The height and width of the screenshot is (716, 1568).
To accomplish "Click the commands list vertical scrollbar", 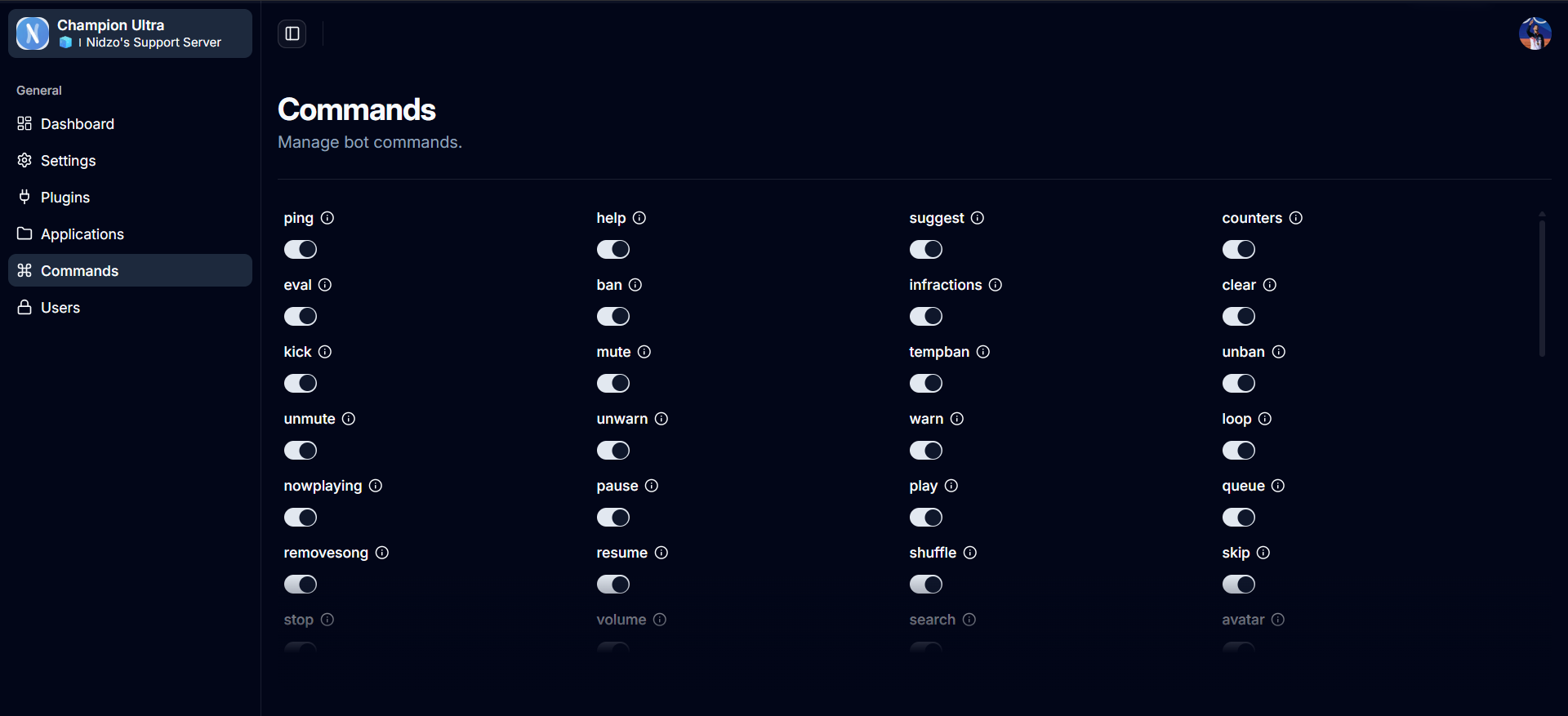I will point(1542,286).
